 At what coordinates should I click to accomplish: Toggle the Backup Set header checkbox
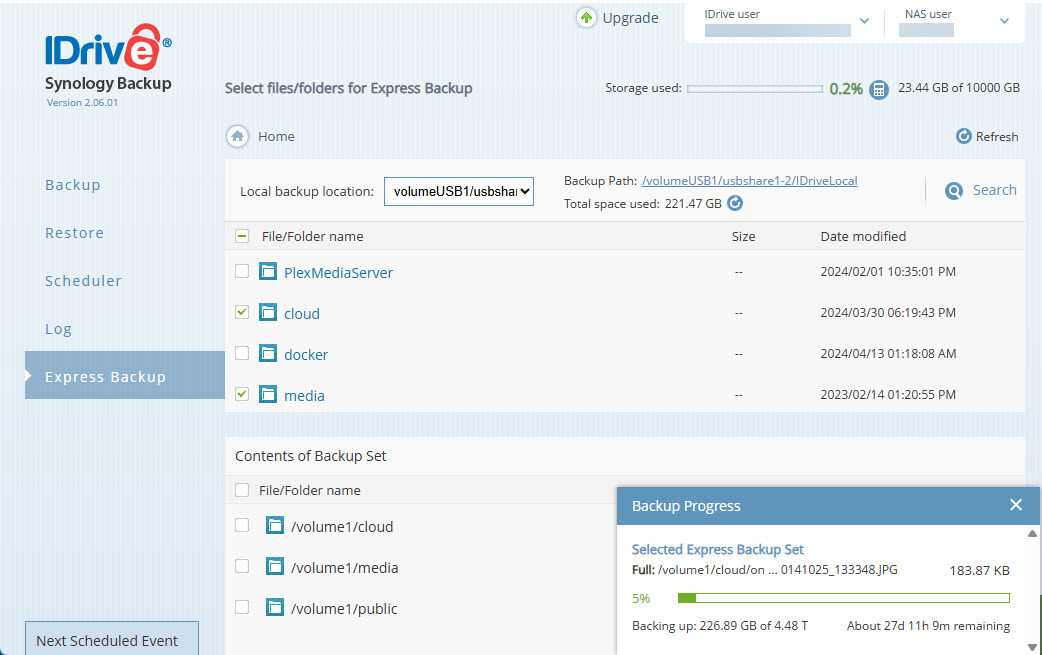point(242,490)
